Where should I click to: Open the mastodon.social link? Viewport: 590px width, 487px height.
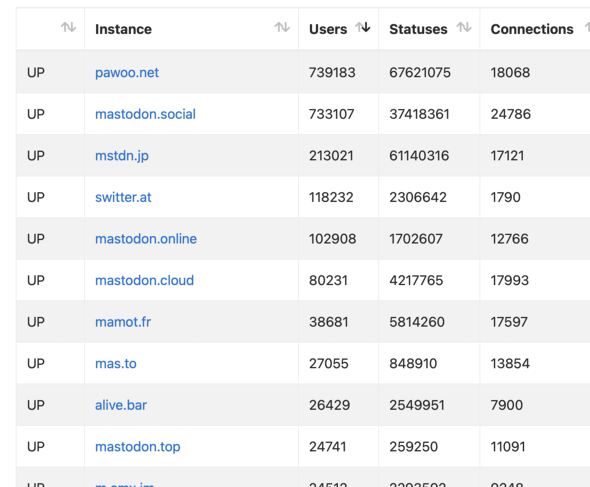[x=145, y=114]
